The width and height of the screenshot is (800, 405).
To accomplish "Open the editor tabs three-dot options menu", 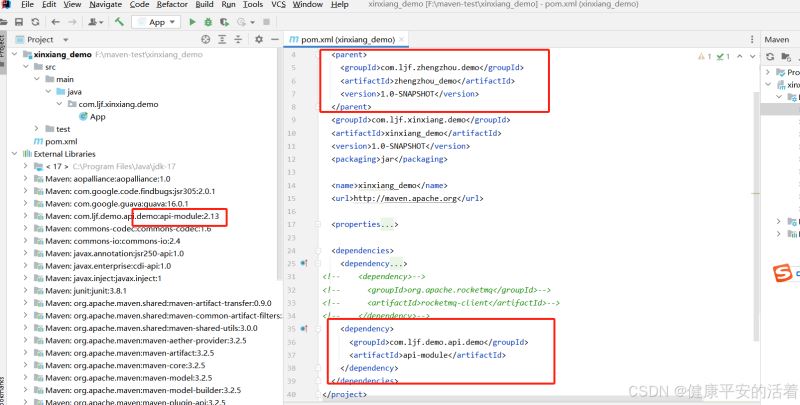I will [752, 39].
